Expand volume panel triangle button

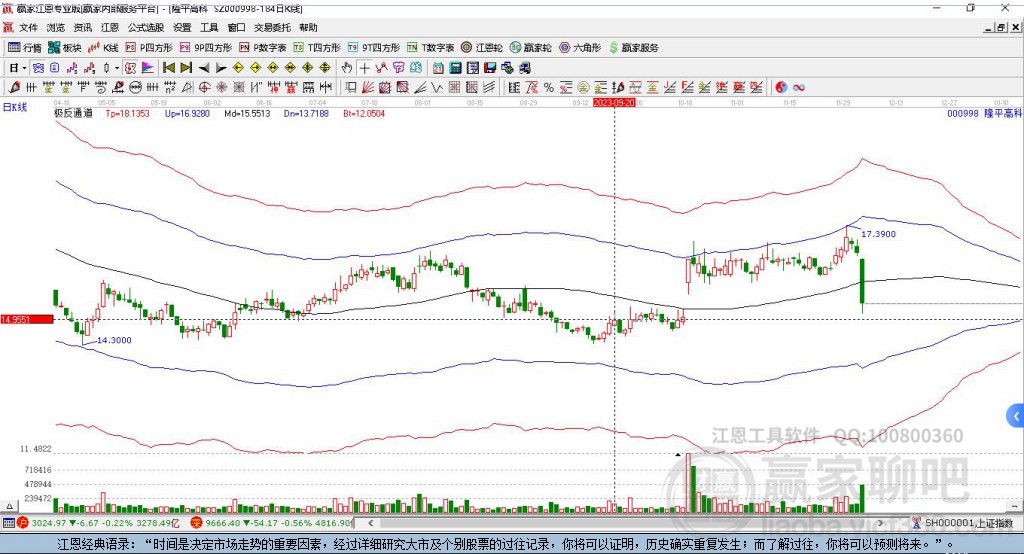[x=9, y=506]
